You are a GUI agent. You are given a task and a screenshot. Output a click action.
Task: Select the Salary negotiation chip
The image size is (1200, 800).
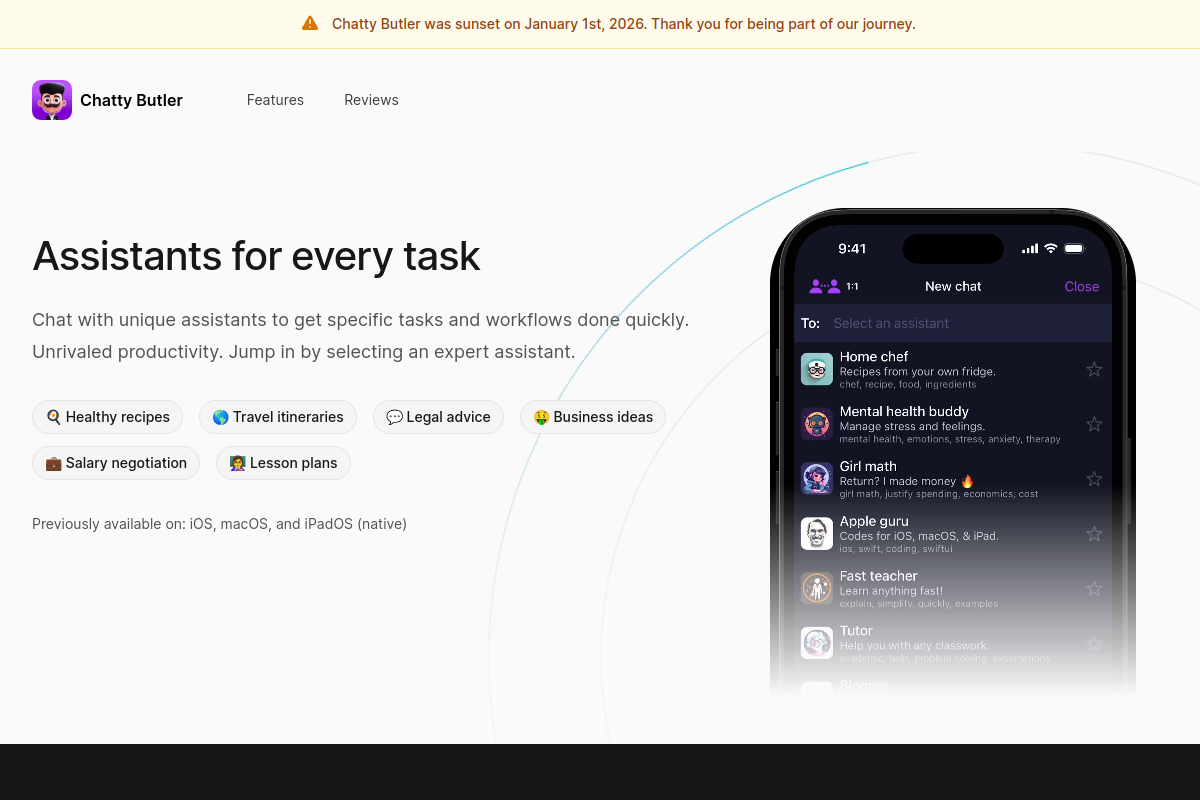pos(116,463)
